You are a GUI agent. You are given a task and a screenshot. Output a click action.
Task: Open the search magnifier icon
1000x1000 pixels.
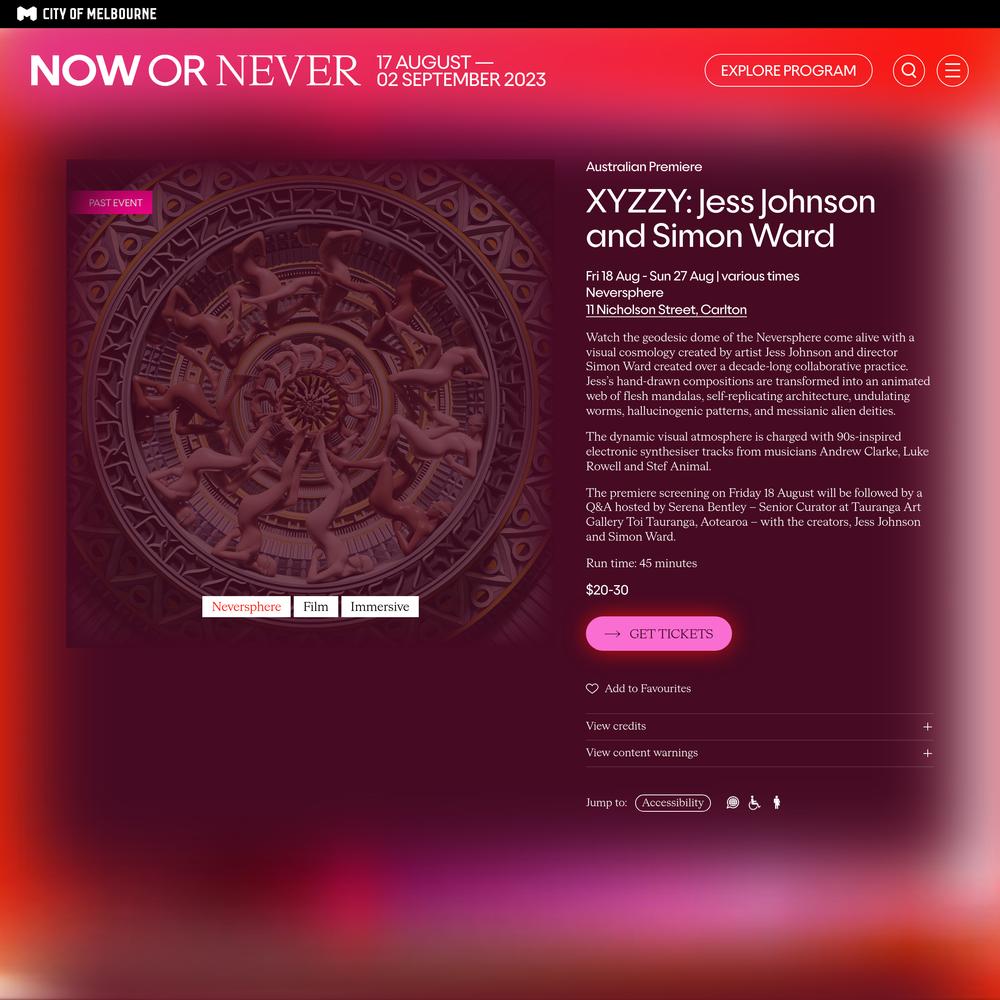[x=908, y=70]
